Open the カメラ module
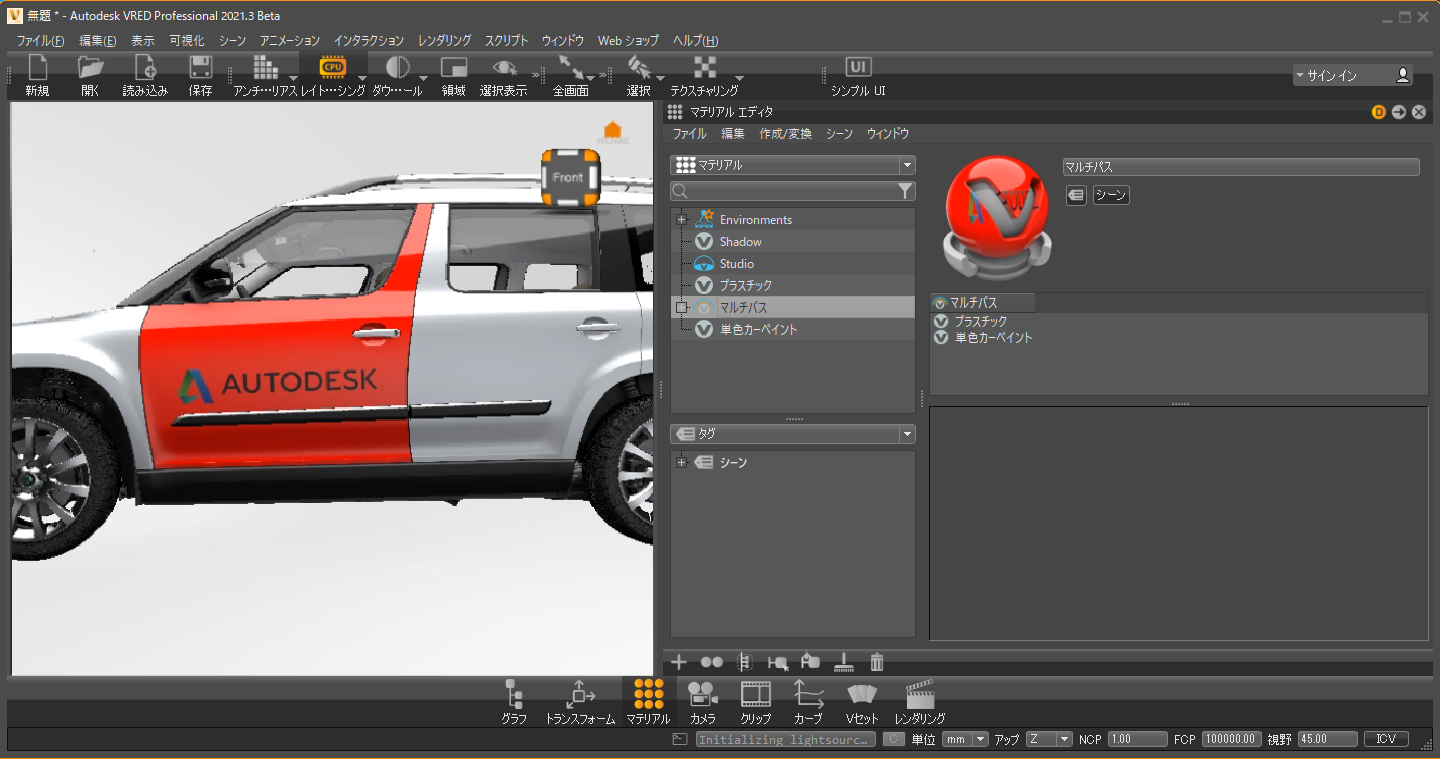This screenshot has height=759, width=1440. coord(703,701)
